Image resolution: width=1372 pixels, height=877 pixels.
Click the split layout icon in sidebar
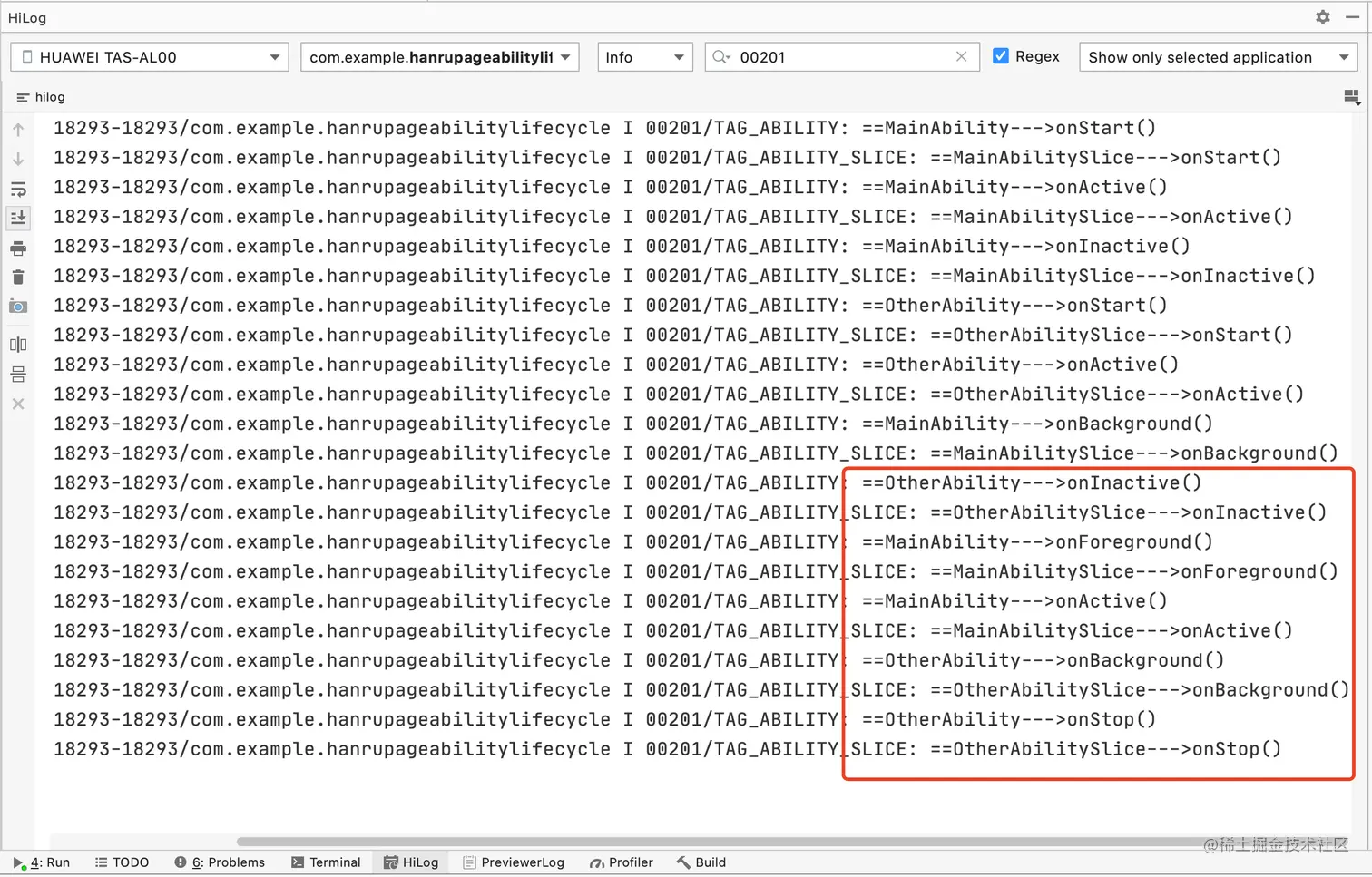point(18,345)
